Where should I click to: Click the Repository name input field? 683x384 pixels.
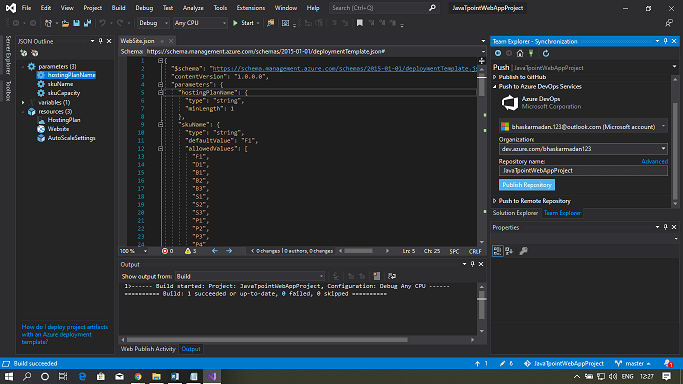(583, 171)
